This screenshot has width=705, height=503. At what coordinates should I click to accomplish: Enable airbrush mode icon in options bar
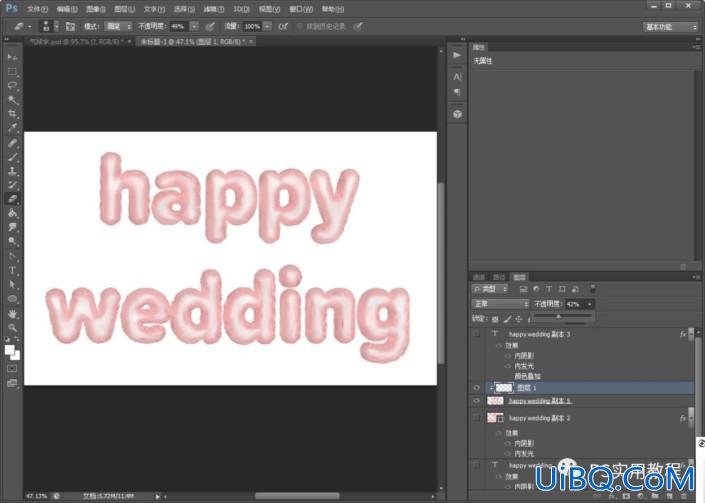pyautogui.click(x=283, y=27)
